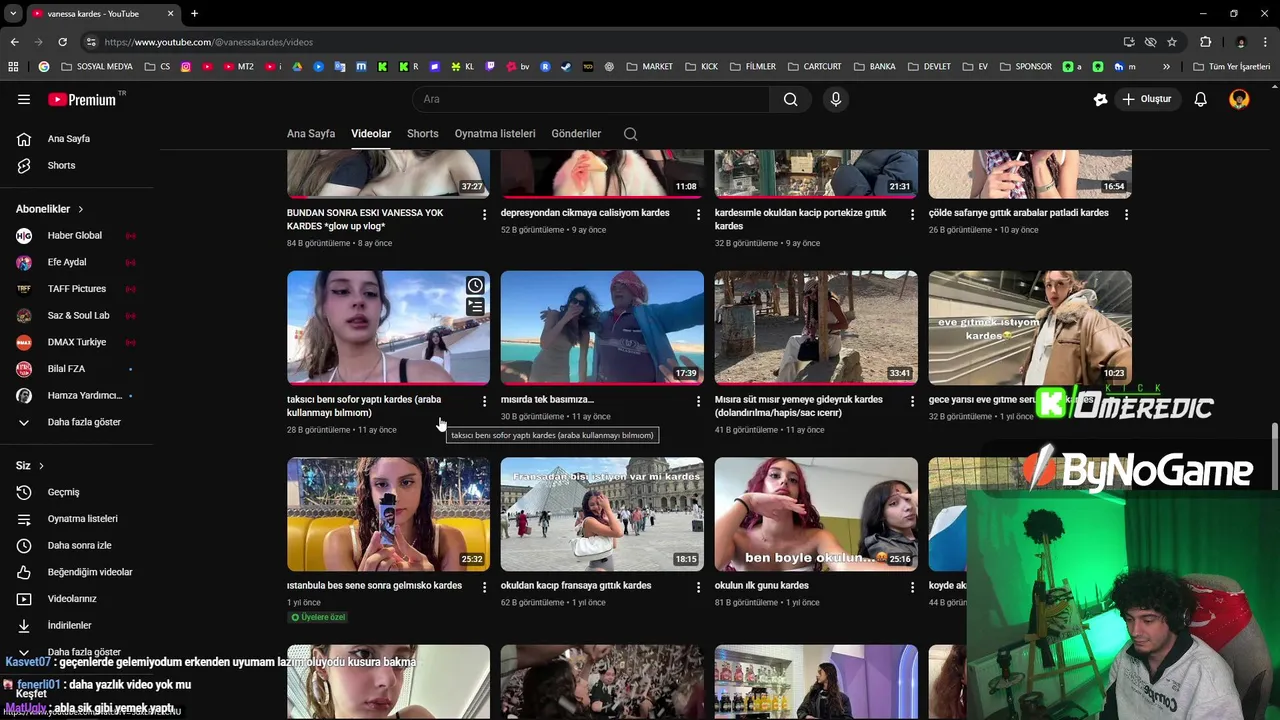
Task: Open the SOSYAL MEDYA bookmark folder
Action: tap(97, 67)
